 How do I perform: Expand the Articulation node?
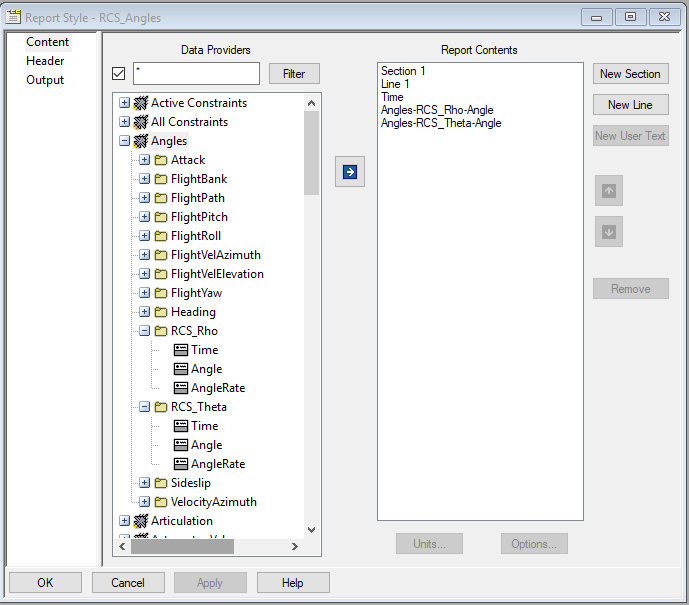pos(125,521)
